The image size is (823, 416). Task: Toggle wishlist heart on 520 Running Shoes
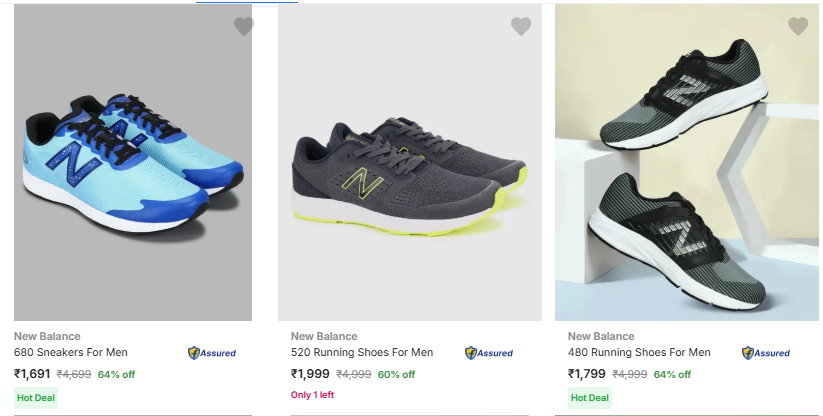click(x=521, y=27)
